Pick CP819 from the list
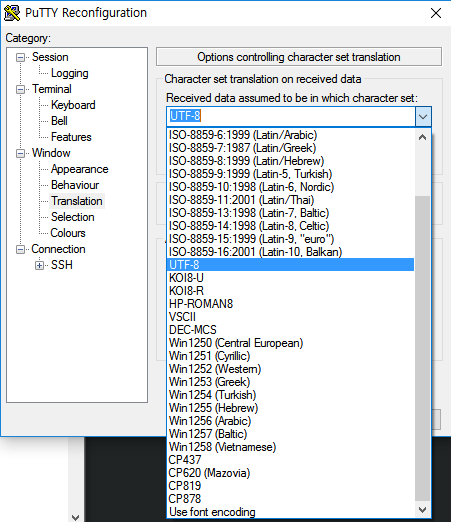 [x=290, y=486]
